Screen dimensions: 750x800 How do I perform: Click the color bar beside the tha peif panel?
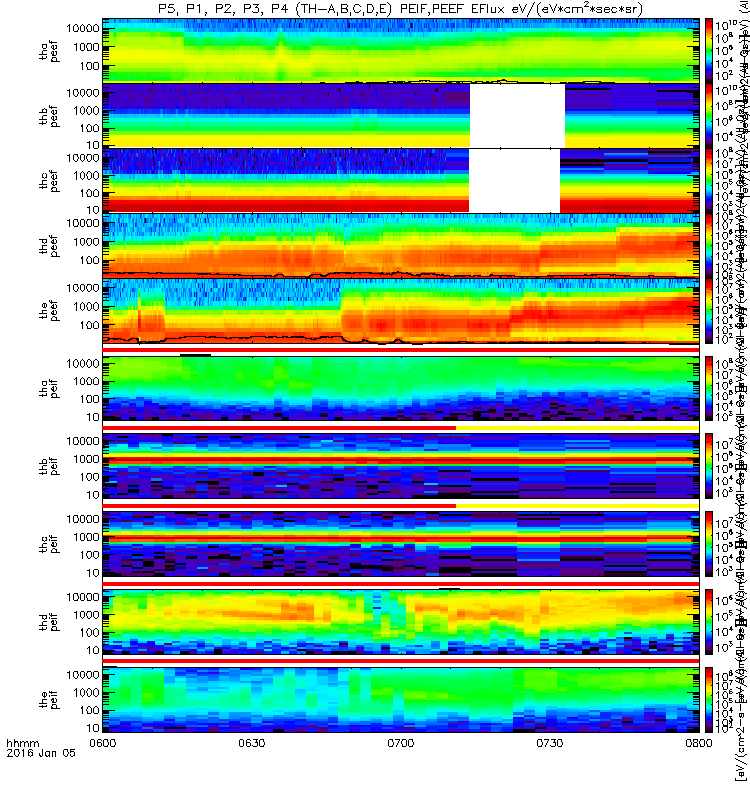(x=709, y=388)
